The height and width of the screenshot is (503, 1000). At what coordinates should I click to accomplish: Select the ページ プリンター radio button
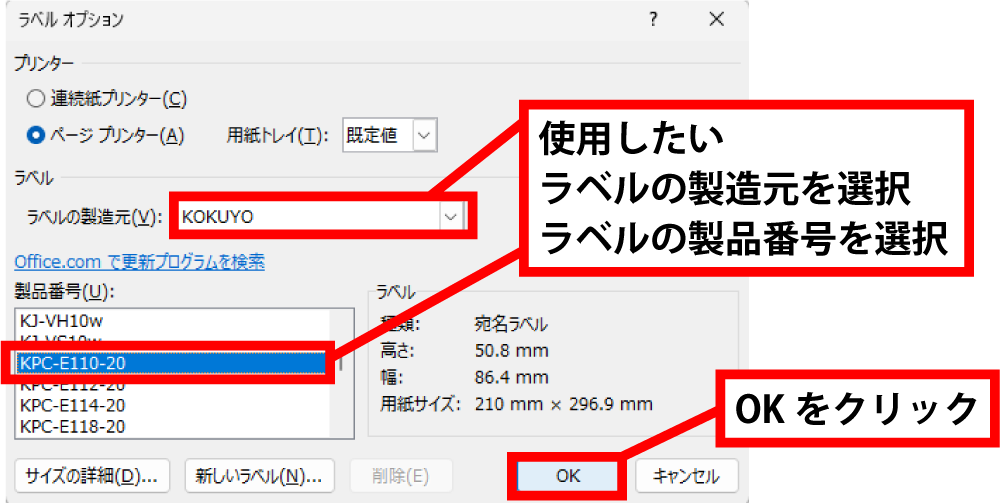tap(36, 134)
